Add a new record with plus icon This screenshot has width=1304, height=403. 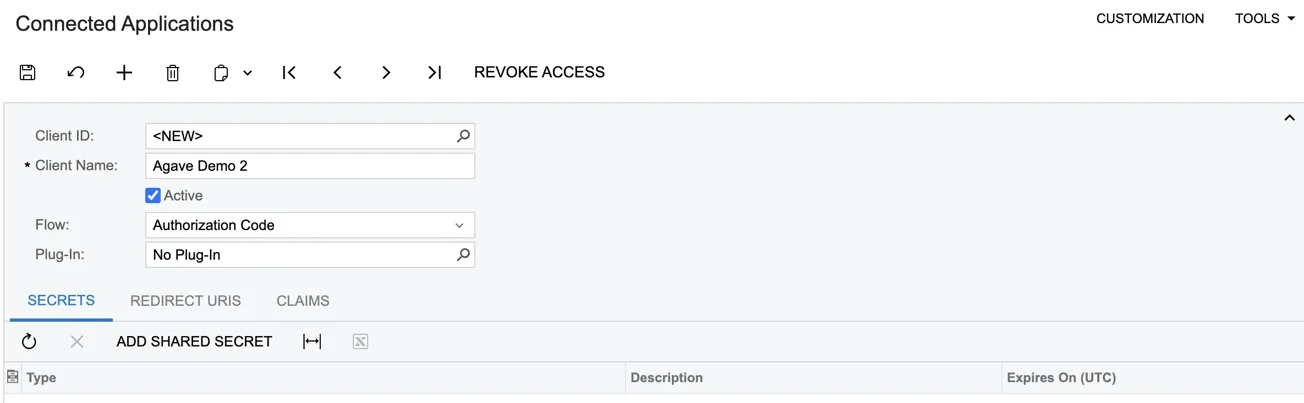(x=124, y=72)
